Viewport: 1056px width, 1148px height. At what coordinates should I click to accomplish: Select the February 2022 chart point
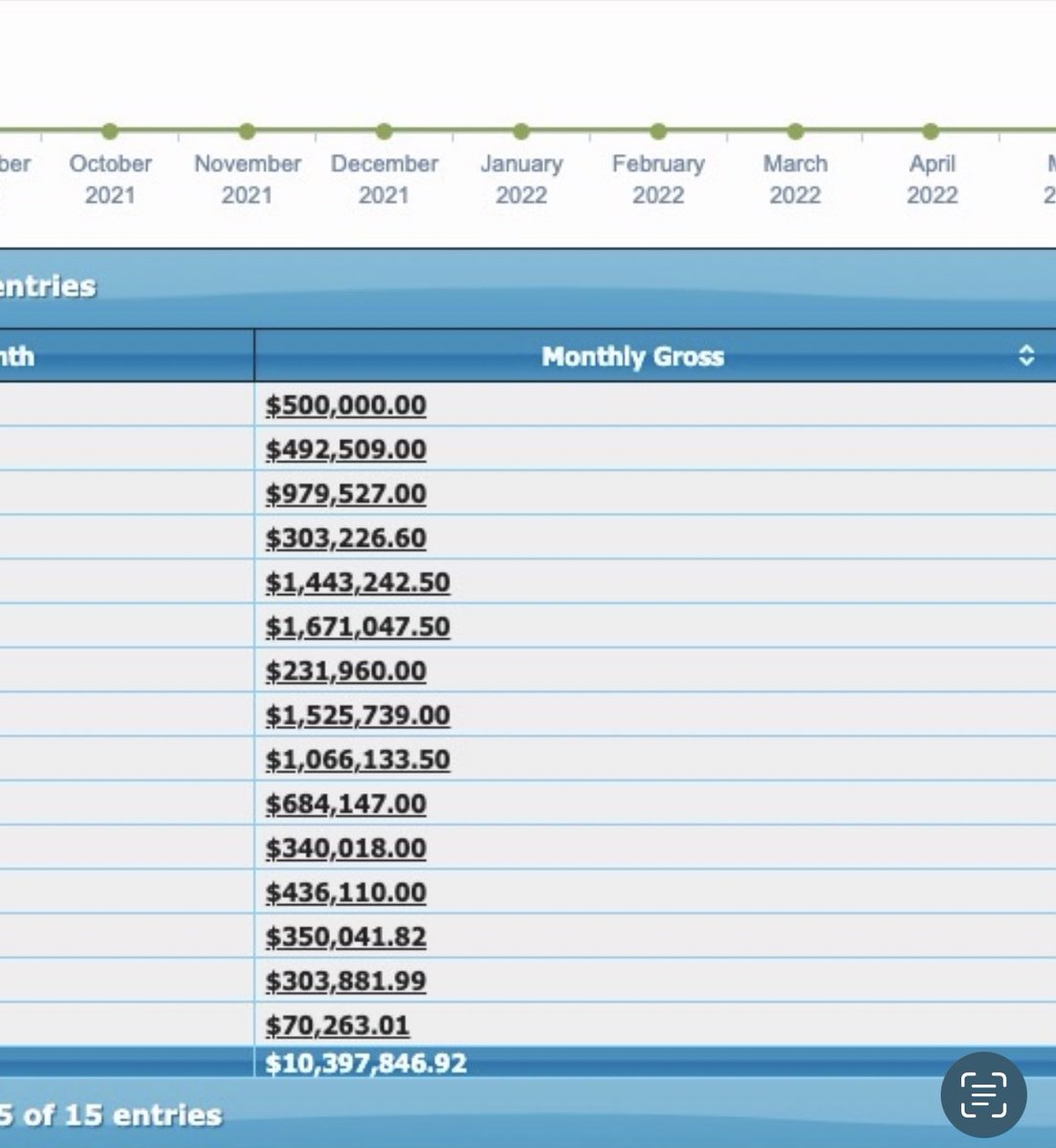(x=658, y=130)
